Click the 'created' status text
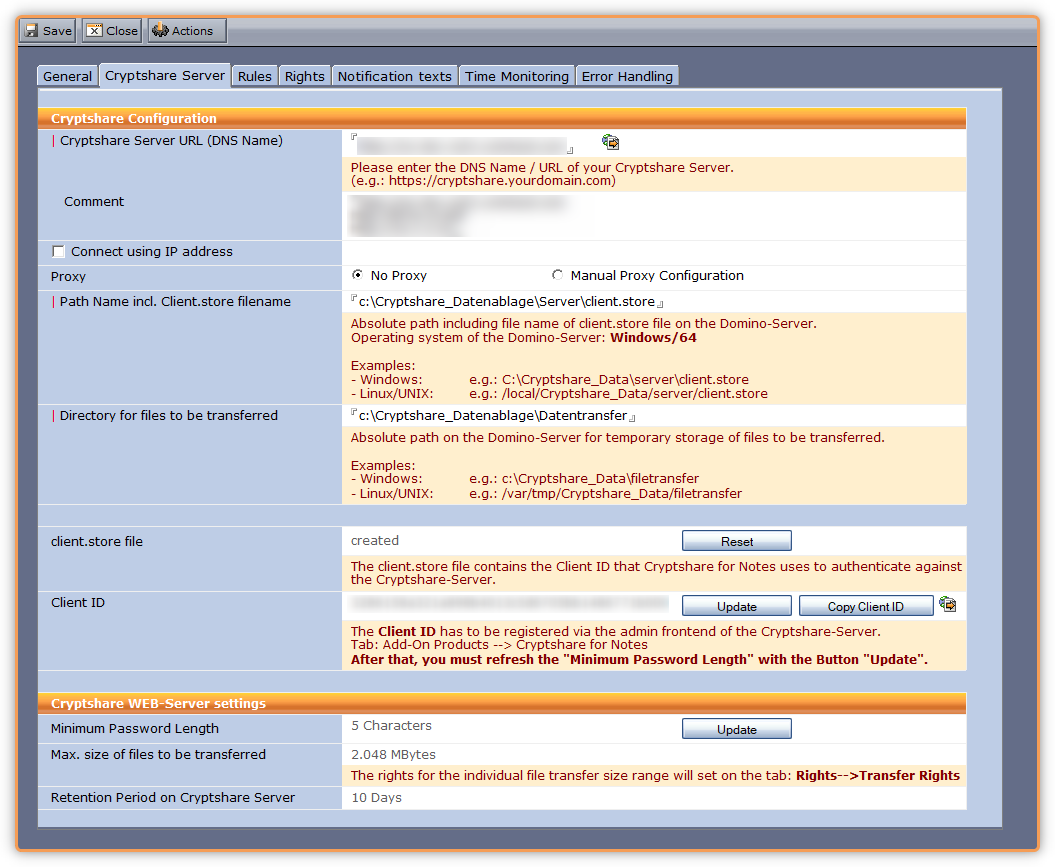 pyautogui.click(x=375, y=540)
